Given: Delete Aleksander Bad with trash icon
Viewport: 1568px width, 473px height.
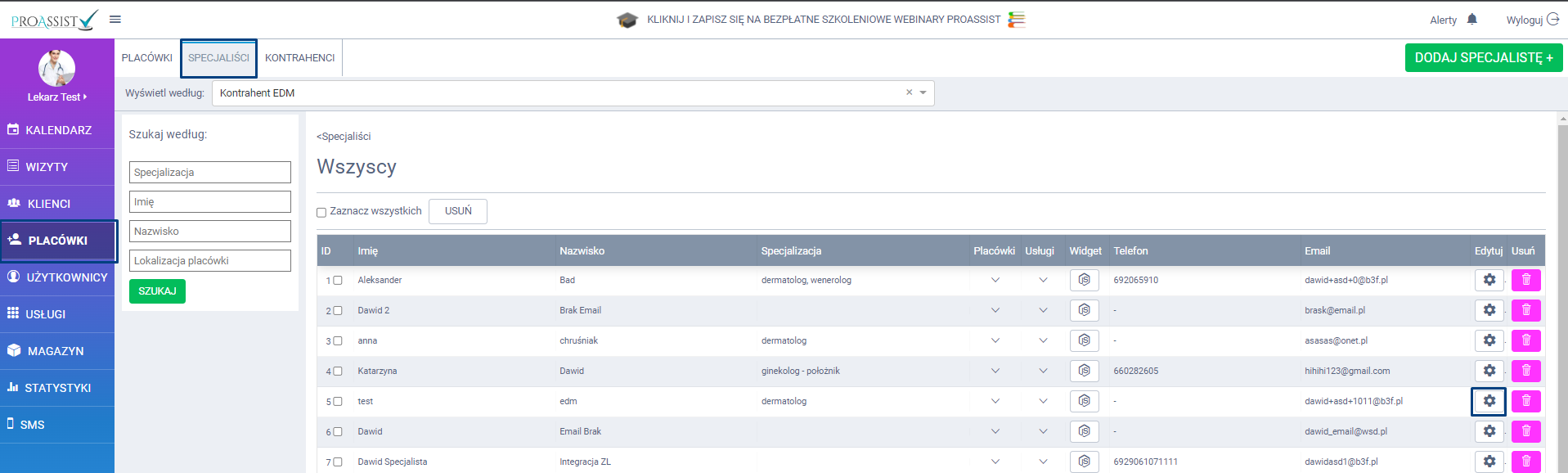Looking at the screenshot, I should [x=1526, y=280].
